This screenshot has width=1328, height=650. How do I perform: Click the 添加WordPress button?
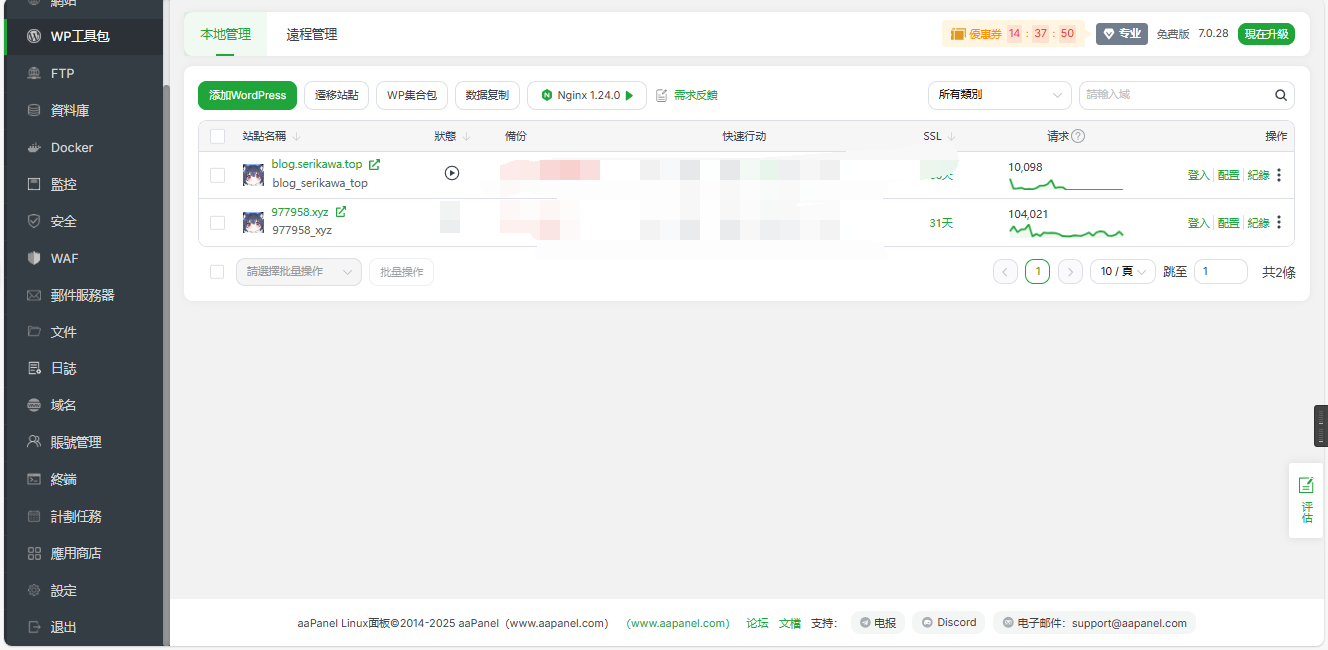click(247, 96)
